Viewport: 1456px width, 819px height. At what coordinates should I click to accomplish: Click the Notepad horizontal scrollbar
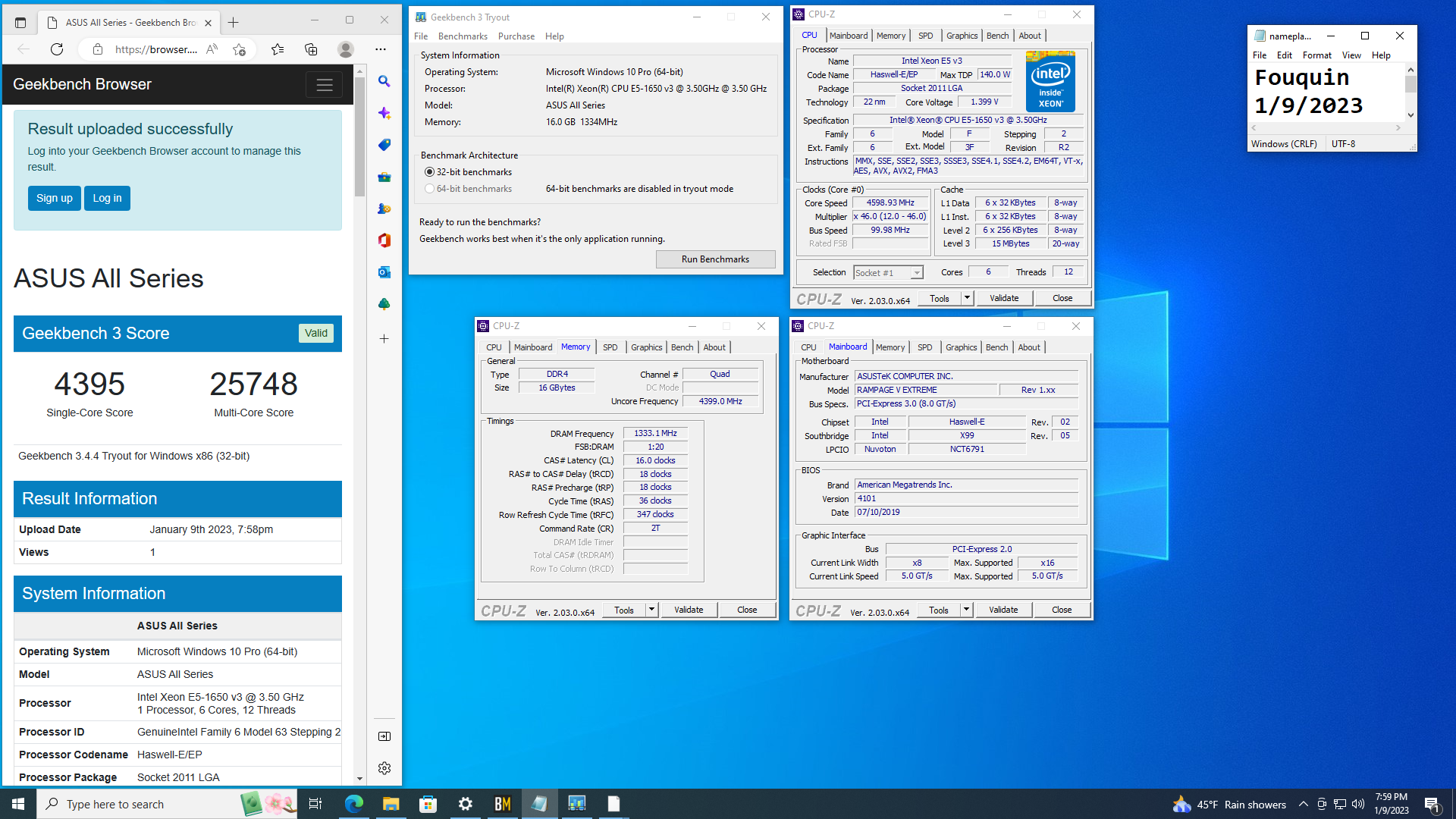coord(1326,127)
